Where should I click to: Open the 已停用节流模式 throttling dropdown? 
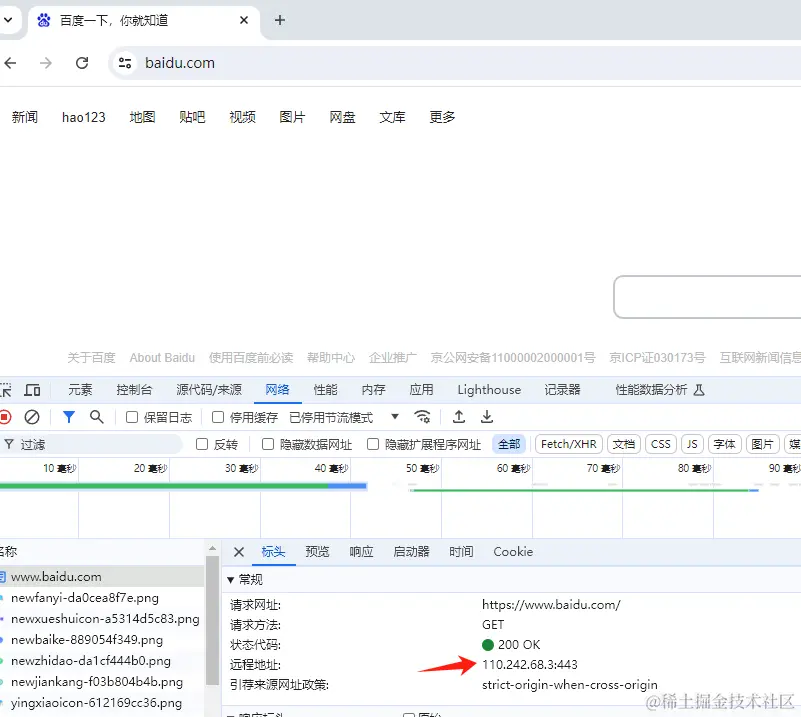click(x=344, y=417)
